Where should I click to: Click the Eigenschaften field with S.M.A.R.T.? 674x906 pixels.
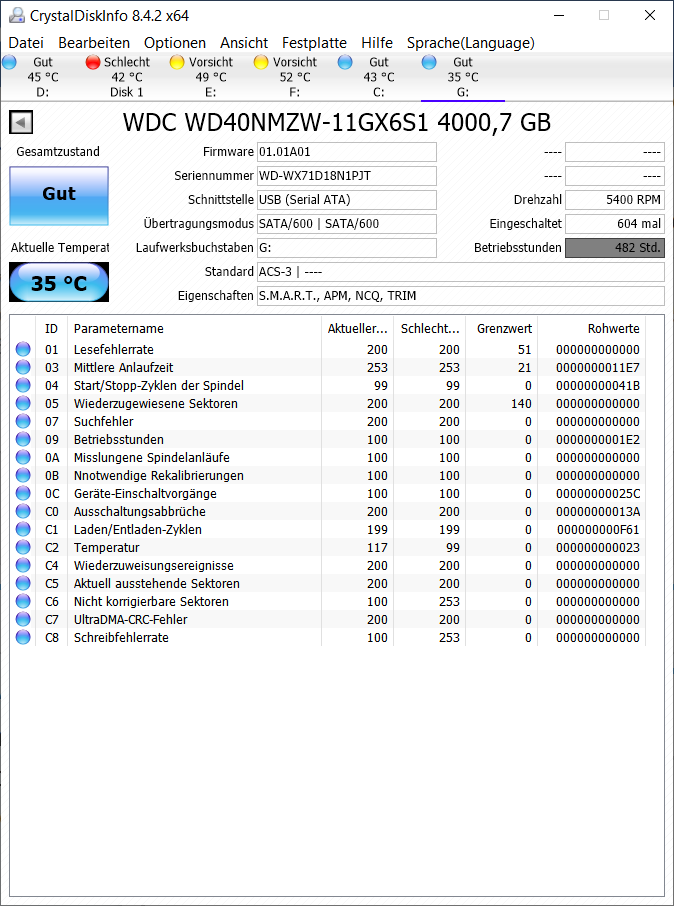click(x=460, y=296)
